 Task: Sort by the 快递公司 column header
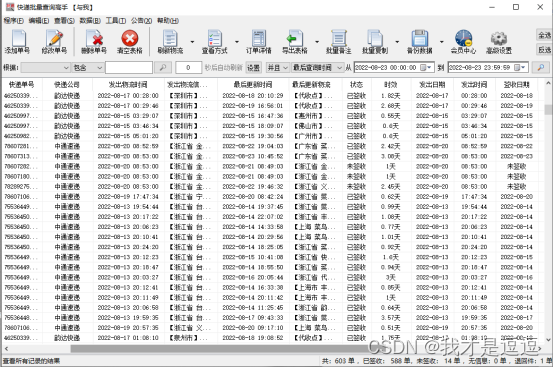tap(67, 84)
